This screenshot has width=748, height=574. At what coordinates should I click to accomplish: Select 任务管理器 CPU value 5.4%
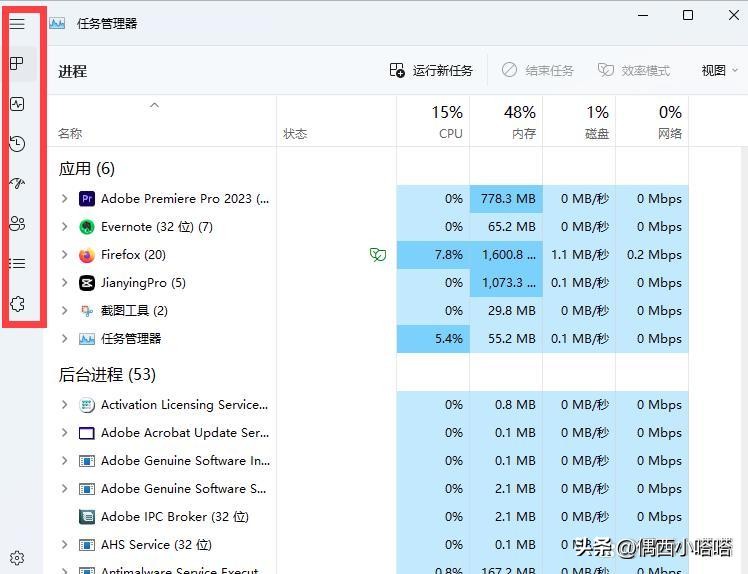coord(449,339)
